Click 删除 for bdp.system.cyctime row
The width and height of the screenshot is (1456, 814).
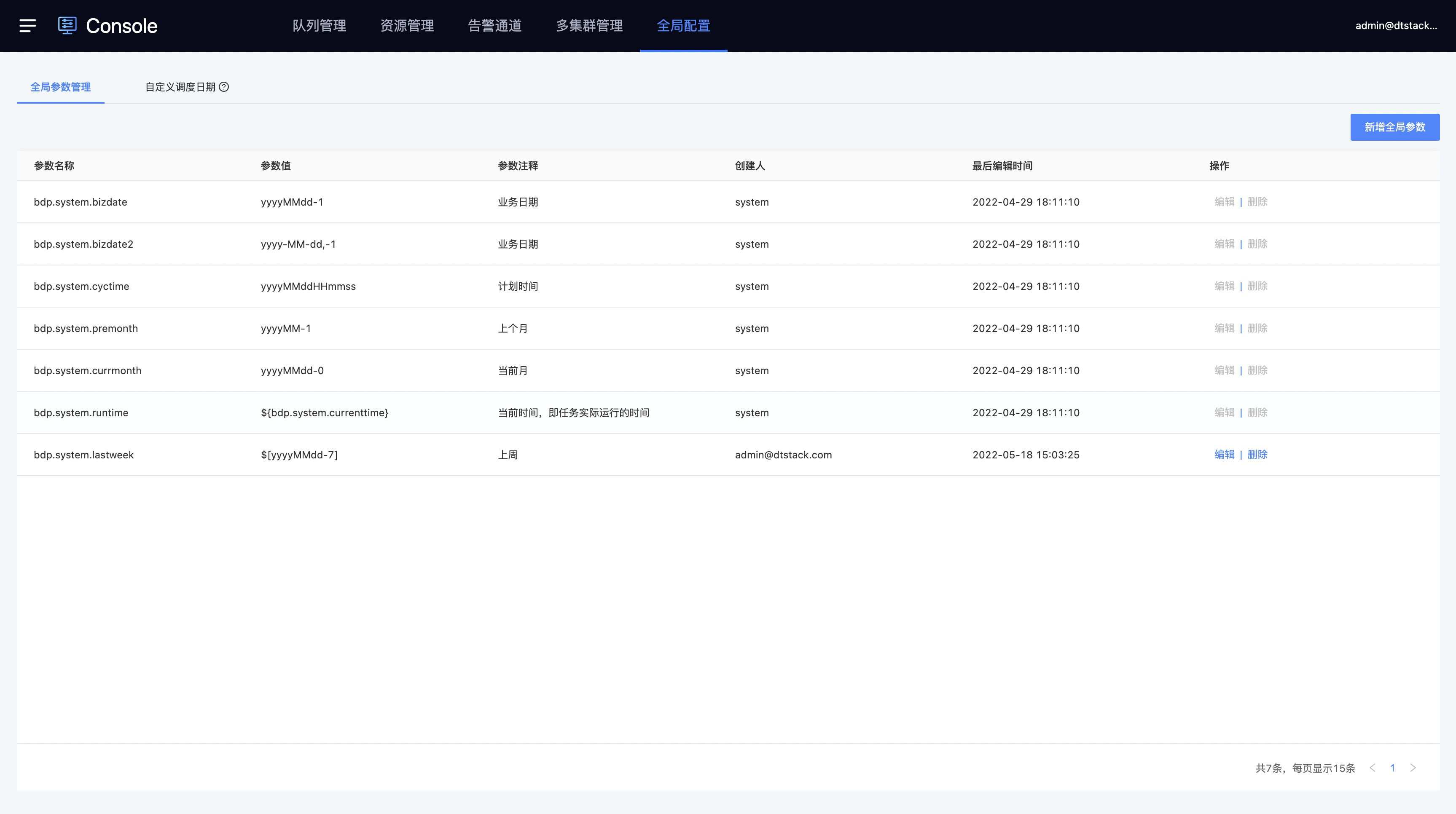1257,286
